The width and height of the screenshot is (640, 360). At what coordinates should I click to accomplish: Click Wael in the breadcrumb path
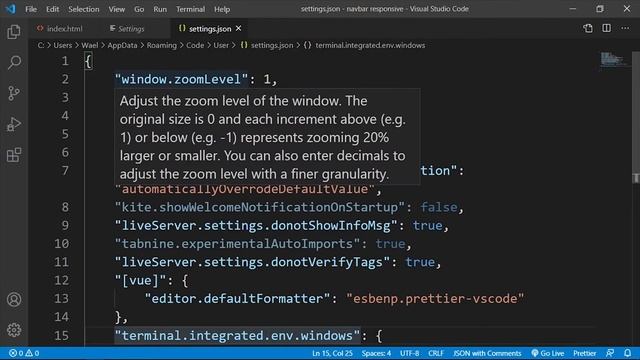[89, 45]
